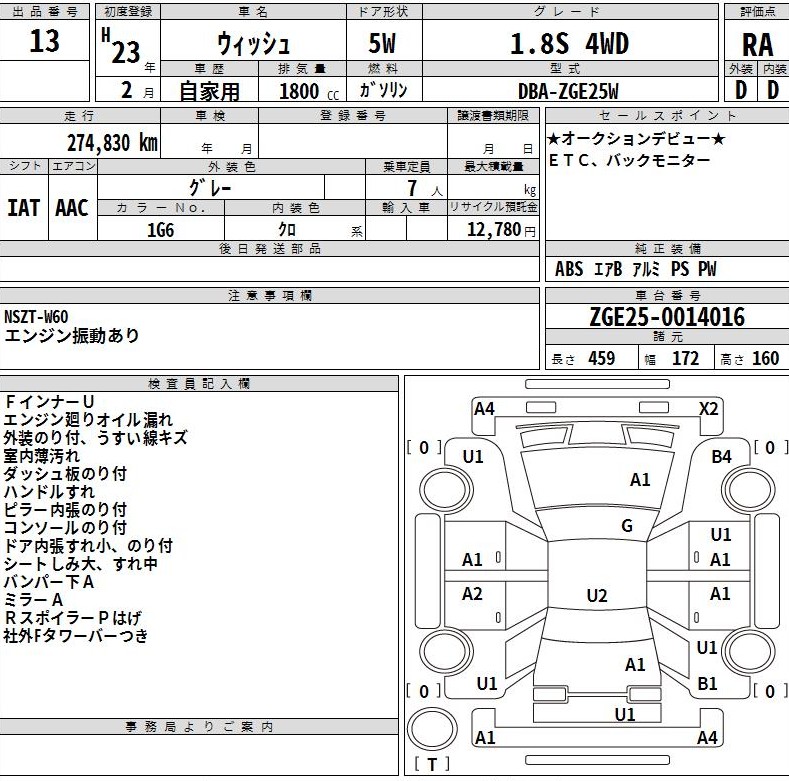Image resolution: width=789 pixels, height=781 pixels.
Task: Click the ハンドルすれ note
Action: point(49,492)
